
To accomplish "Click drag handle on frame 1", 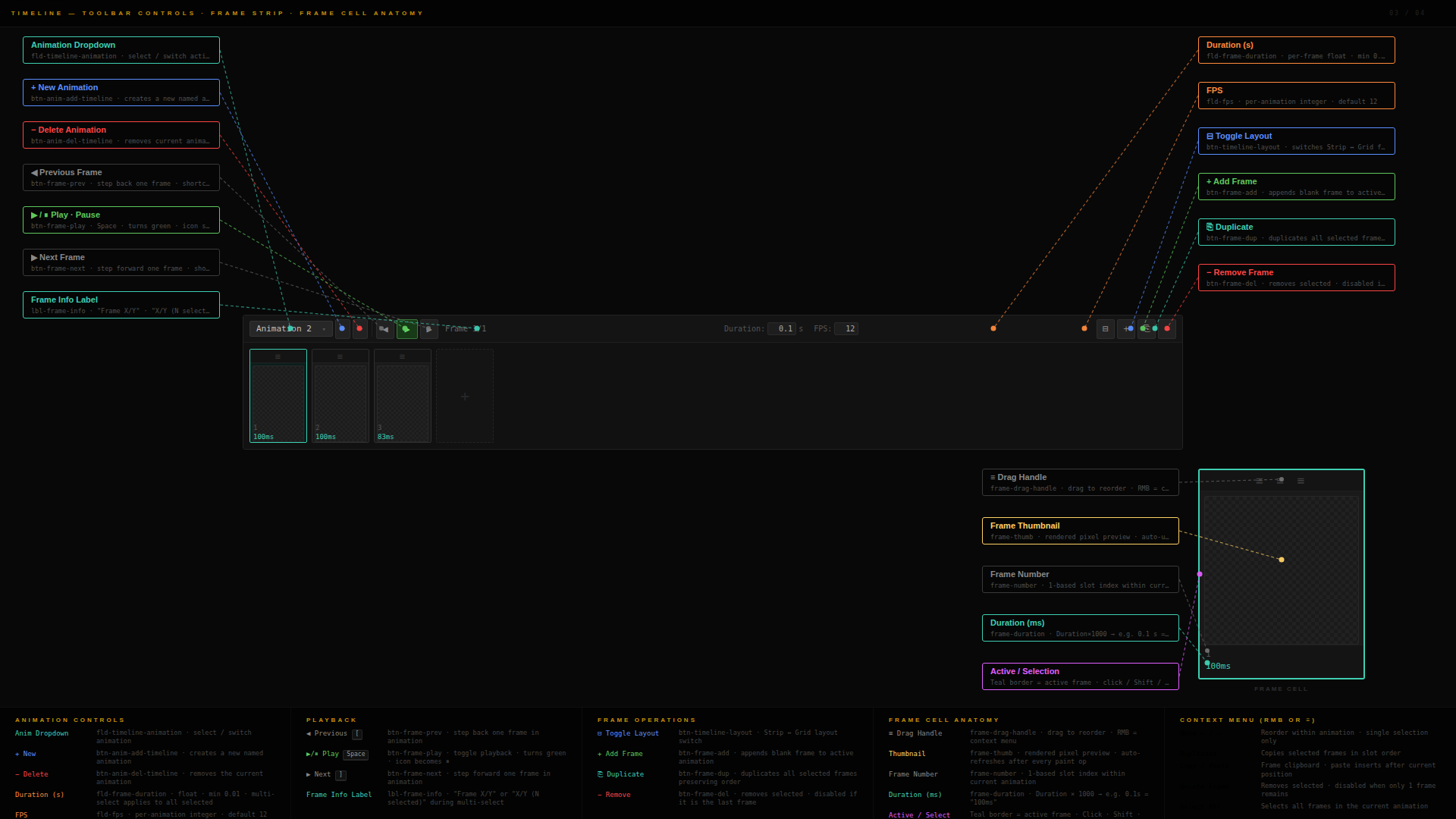I will pyautogui.click(x=278, y=356).
